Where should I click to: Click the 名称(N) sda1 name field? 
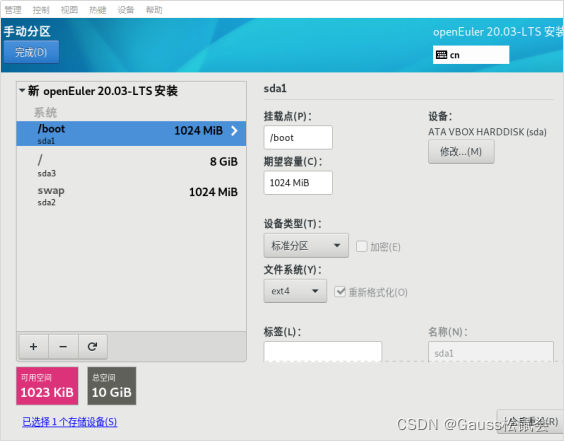click(491, 352)
